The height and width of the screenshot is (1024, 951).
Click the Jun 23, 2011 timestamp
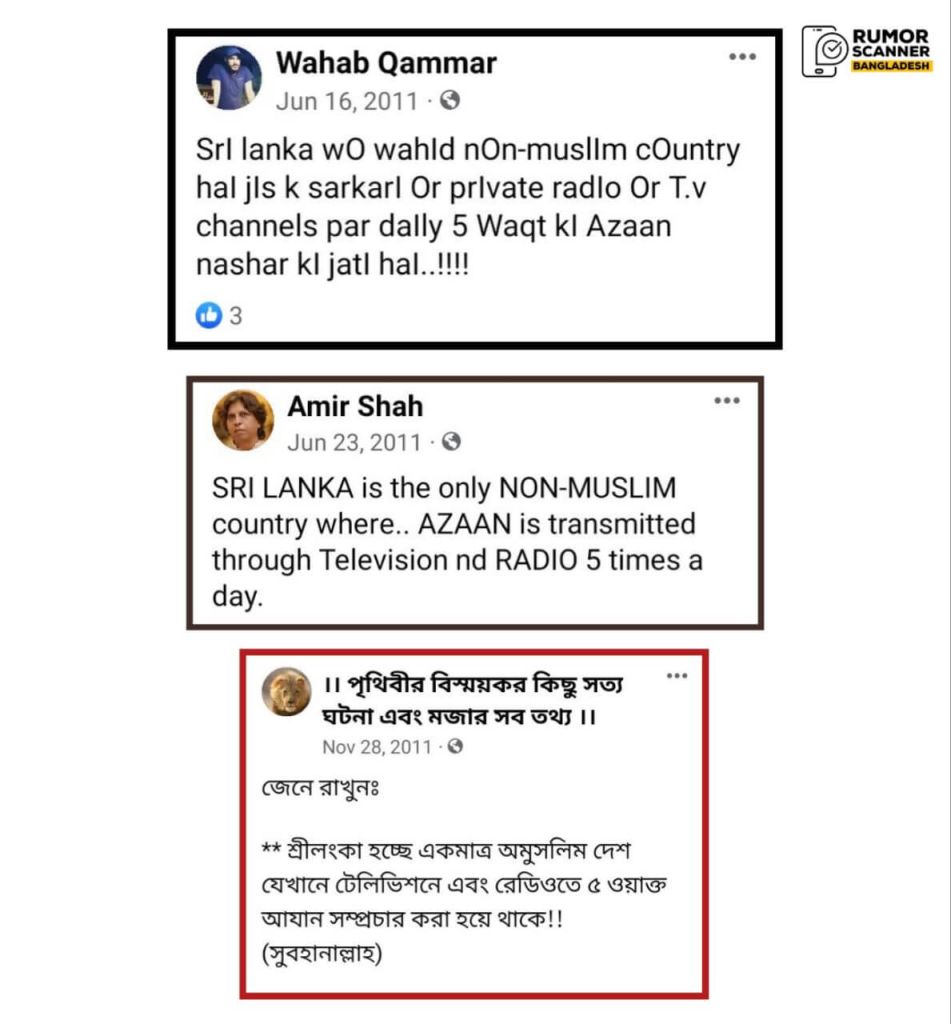tap(354, 443)
